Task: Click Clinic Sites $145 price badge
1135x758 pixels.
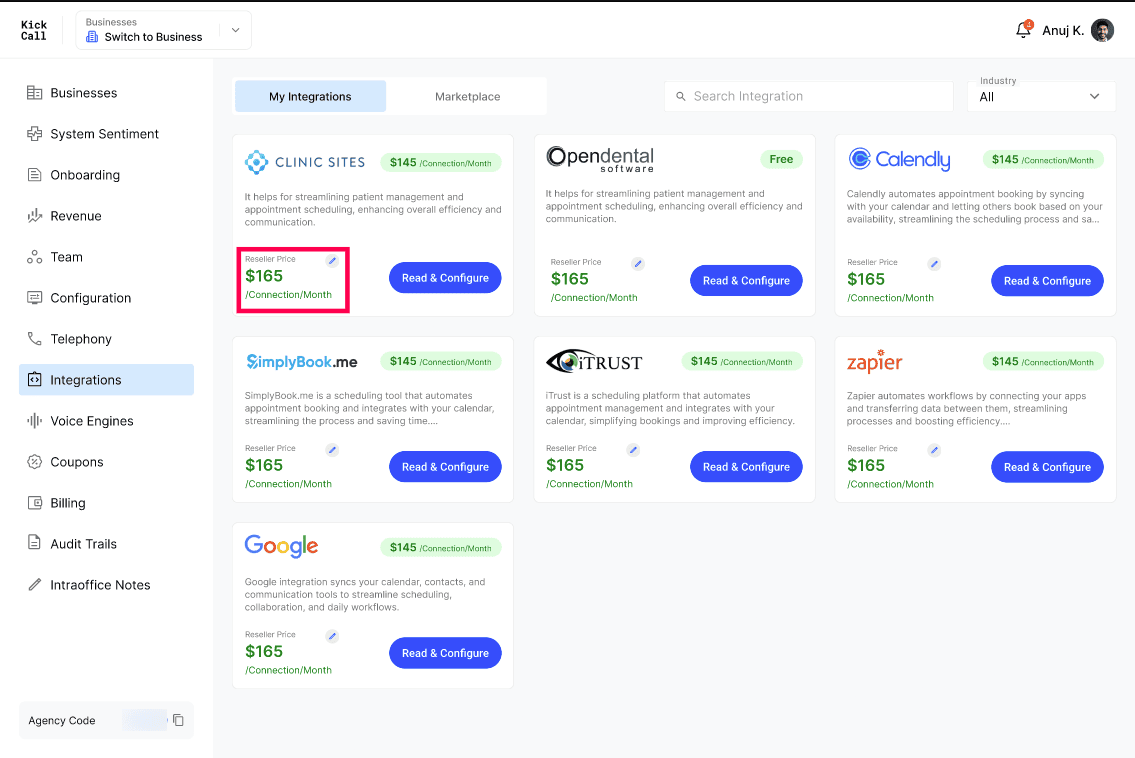Action: click(x=441, y=163)
